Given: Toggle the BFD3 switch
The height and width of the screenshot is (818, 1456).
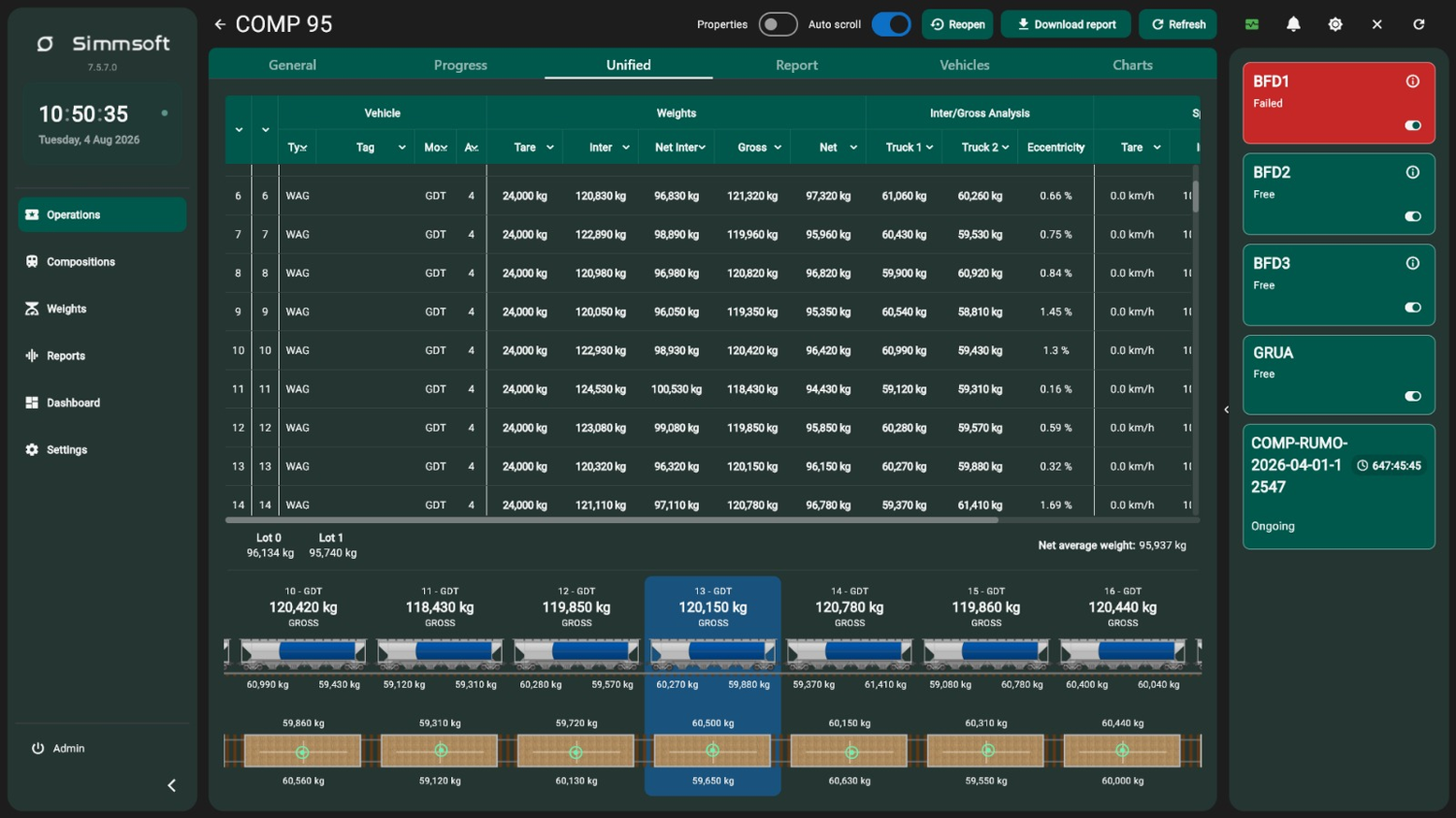Looking at the screenshot, I should (x=1412, y=308).
